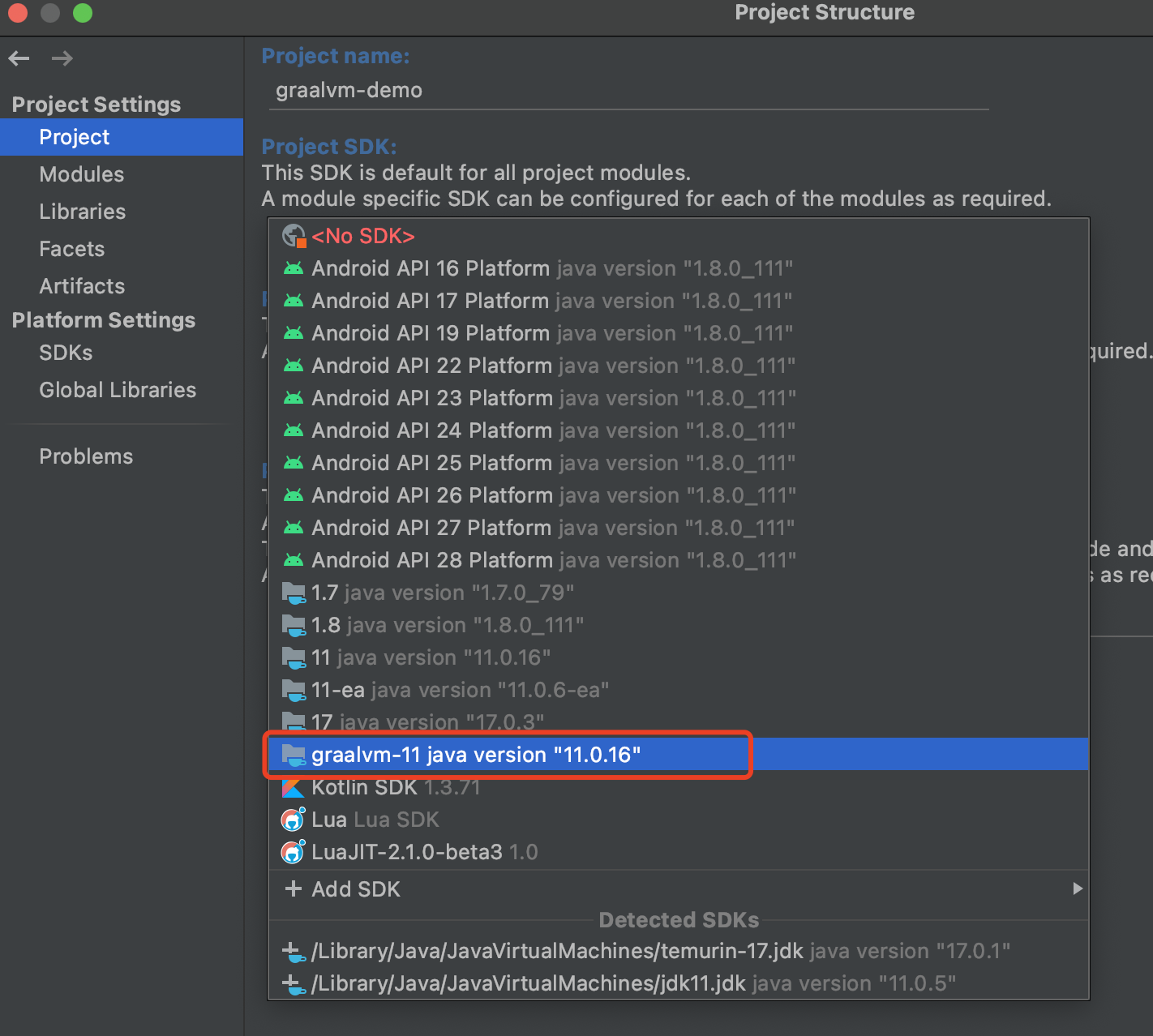Open the Libraries settings page
Screen dimensions: 1153x1036
click(x=122, y=212)
